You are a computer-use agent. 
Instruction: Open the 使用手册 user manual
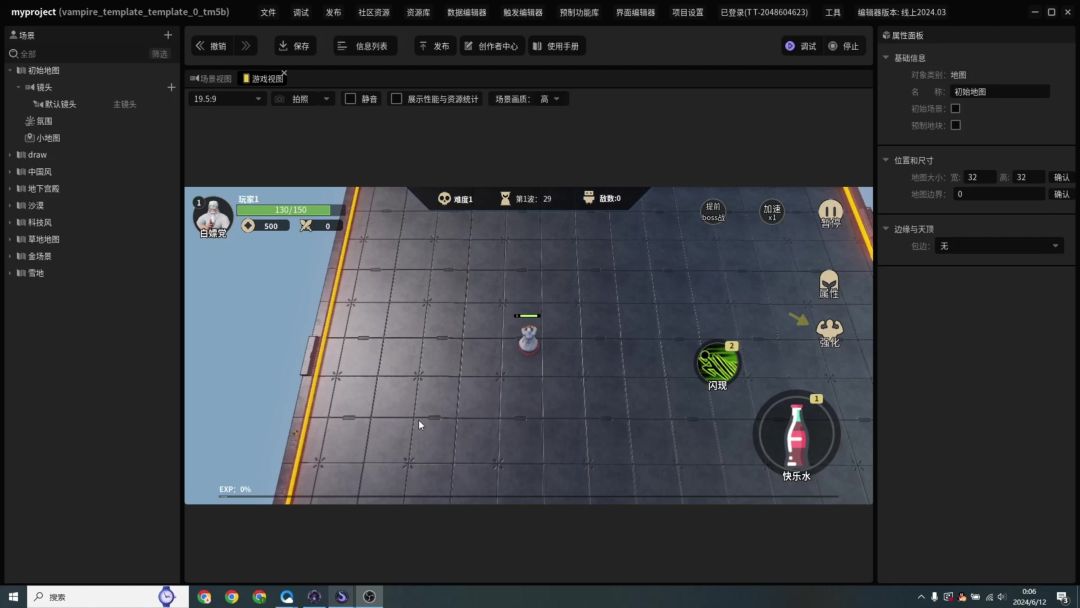click(x=556, y=46)
